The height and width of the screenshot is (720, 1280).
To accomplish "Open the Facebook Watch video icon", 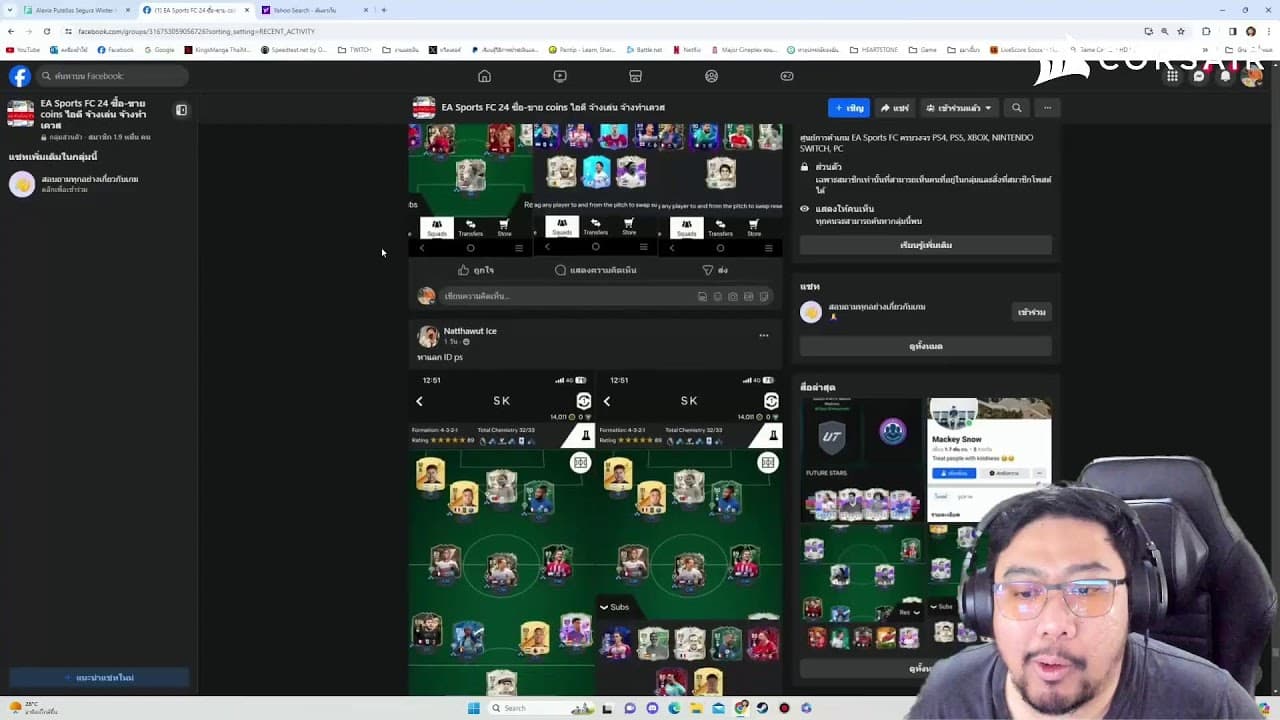I will (560, 76).
